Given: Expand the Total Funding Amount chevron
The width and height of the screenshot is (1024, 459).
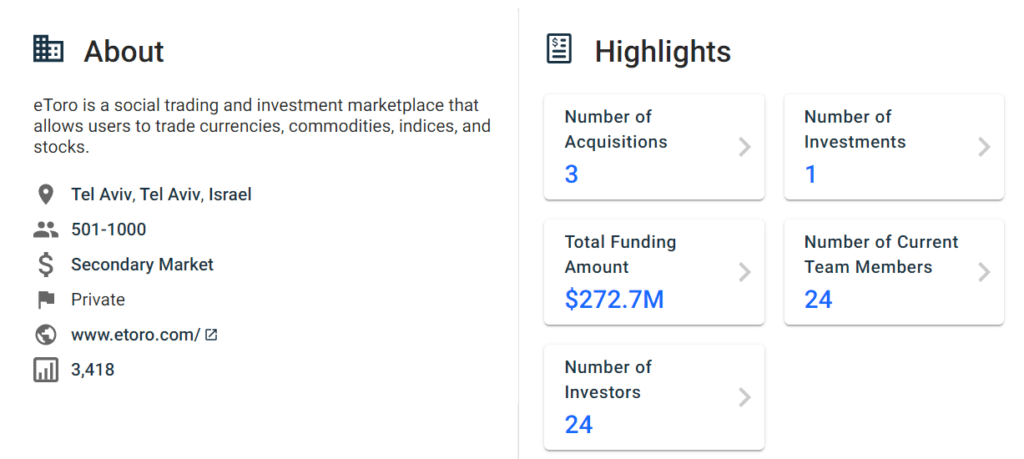Looking at the screenshot, I should 744,272.
